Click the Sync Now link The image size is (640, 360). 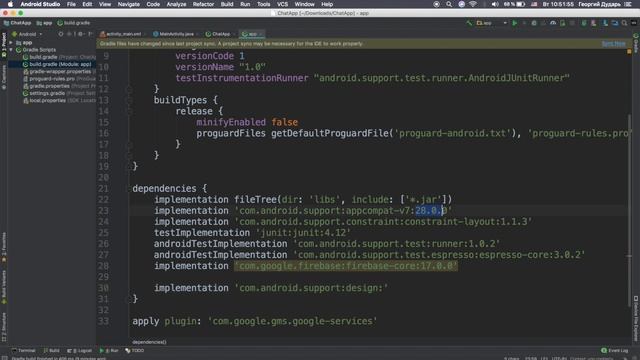[x=613, y=44]
